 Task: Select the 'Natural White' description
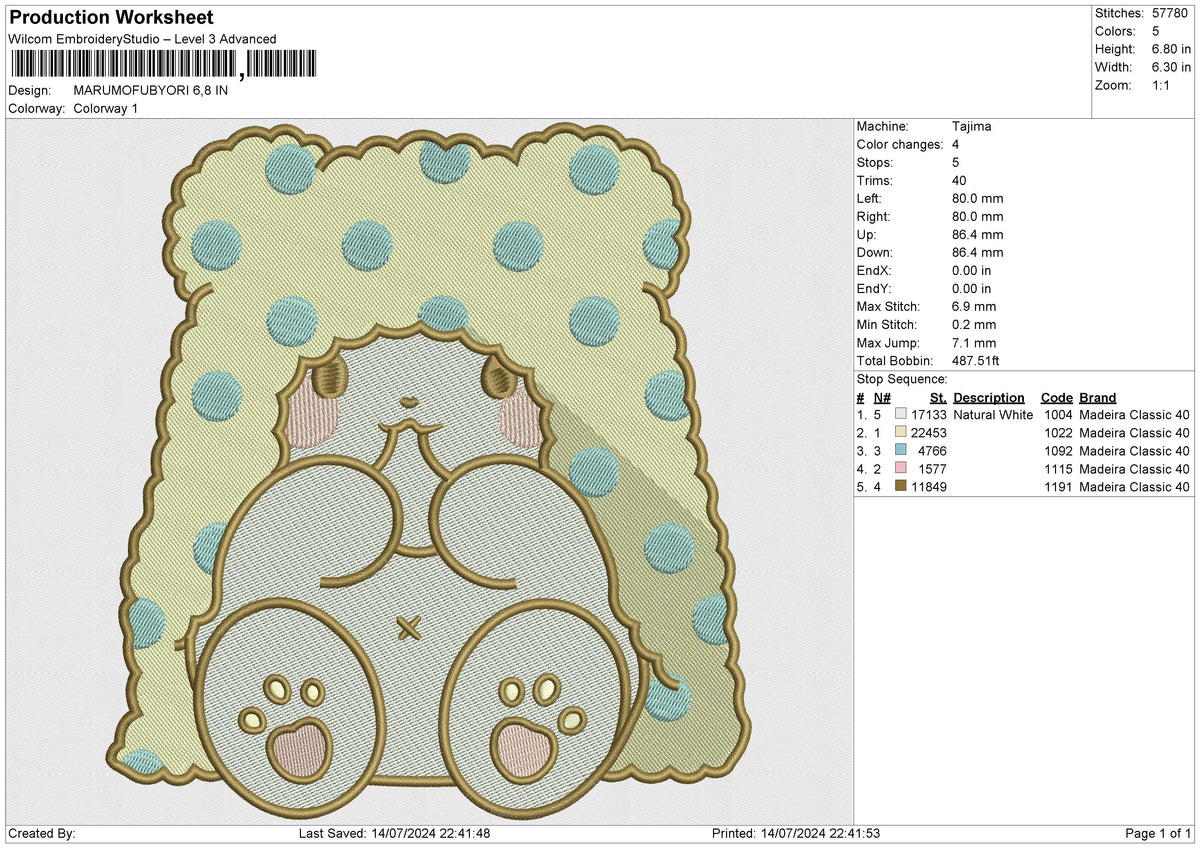tap(993, 415)
